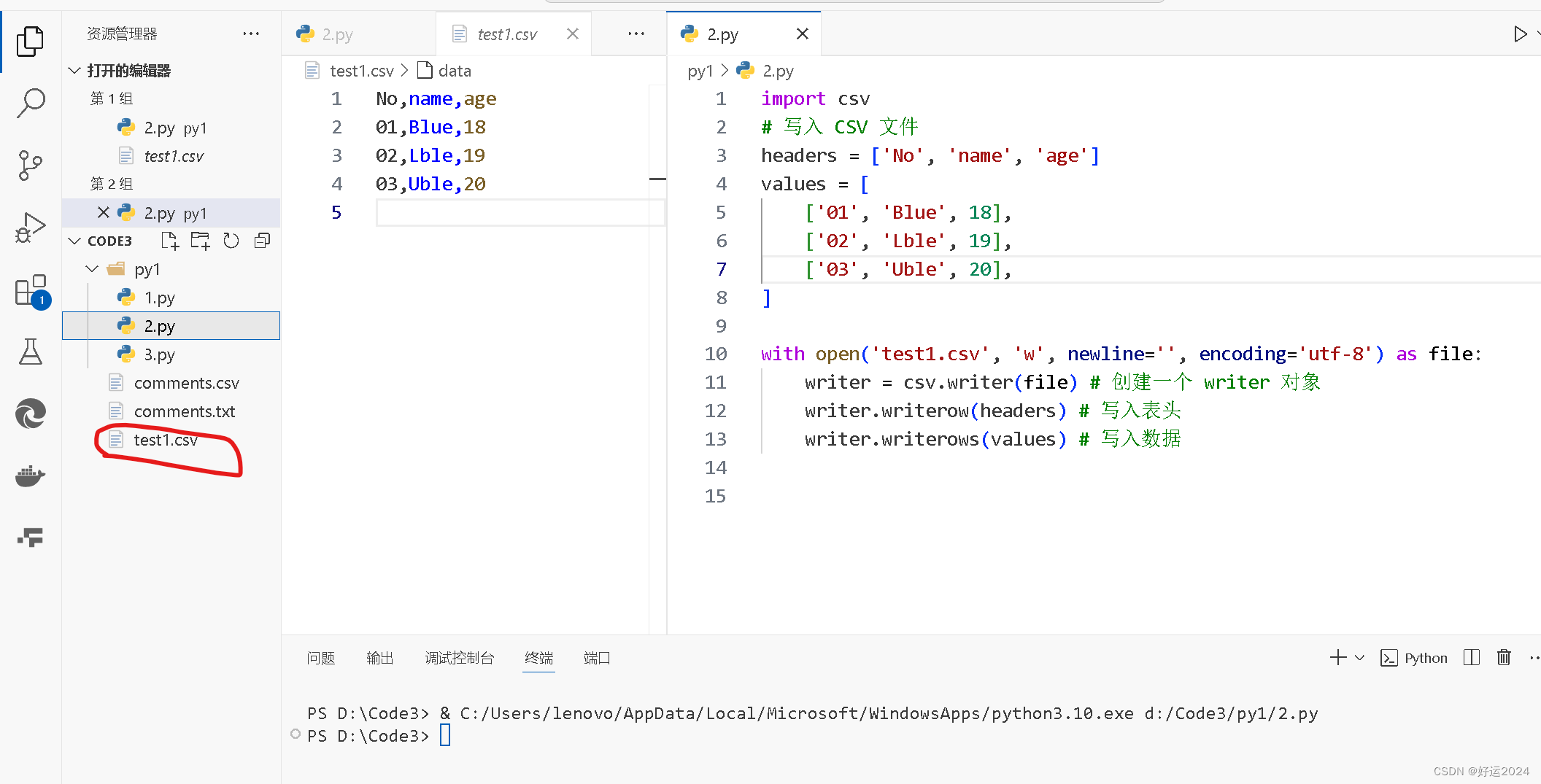Run the 2.py script
Viewport: 1541px width, 784px height.
(x=1521, y=34)
